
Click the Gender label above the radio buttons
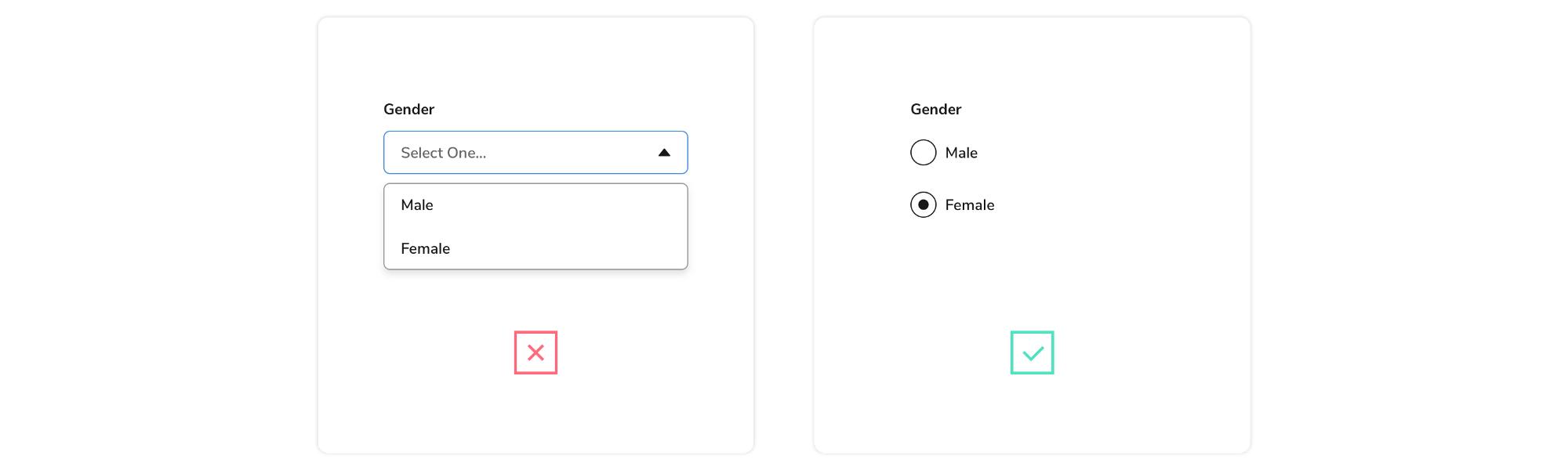click(x=935, y=110)
